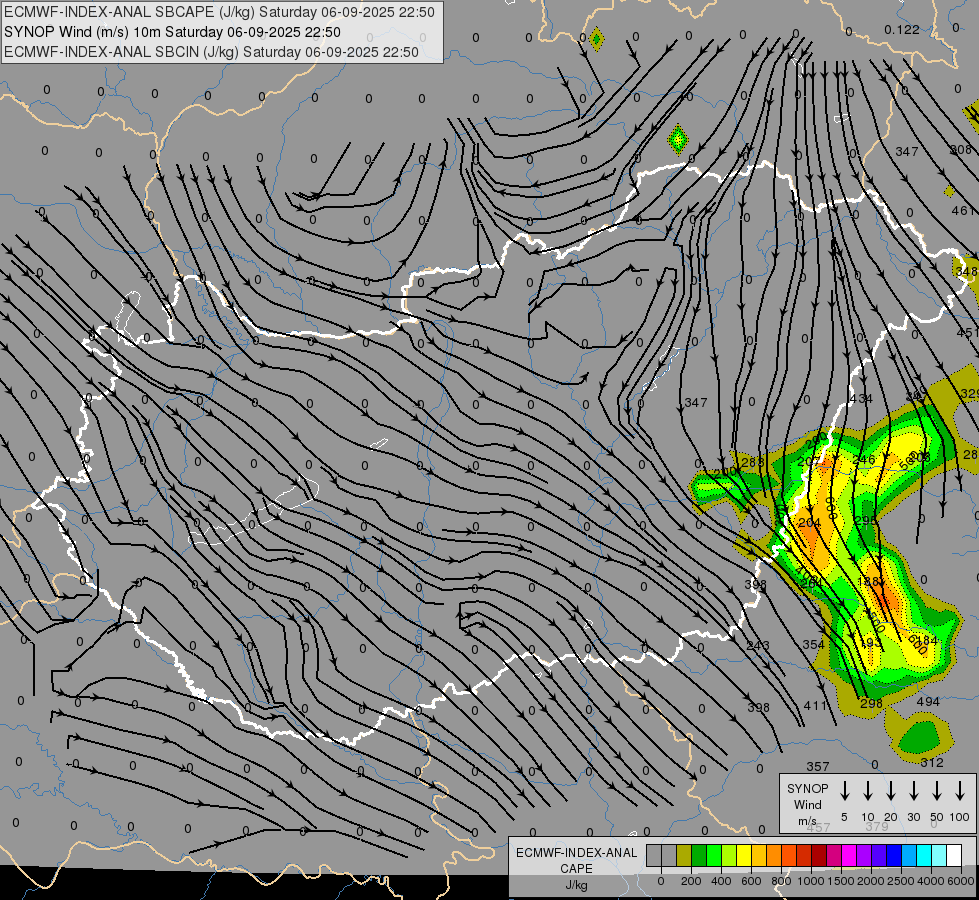This screenshot has height=900, width=979.
Task: Click the 30 m/s wind arrow in legend
Action: click(914, 790)
